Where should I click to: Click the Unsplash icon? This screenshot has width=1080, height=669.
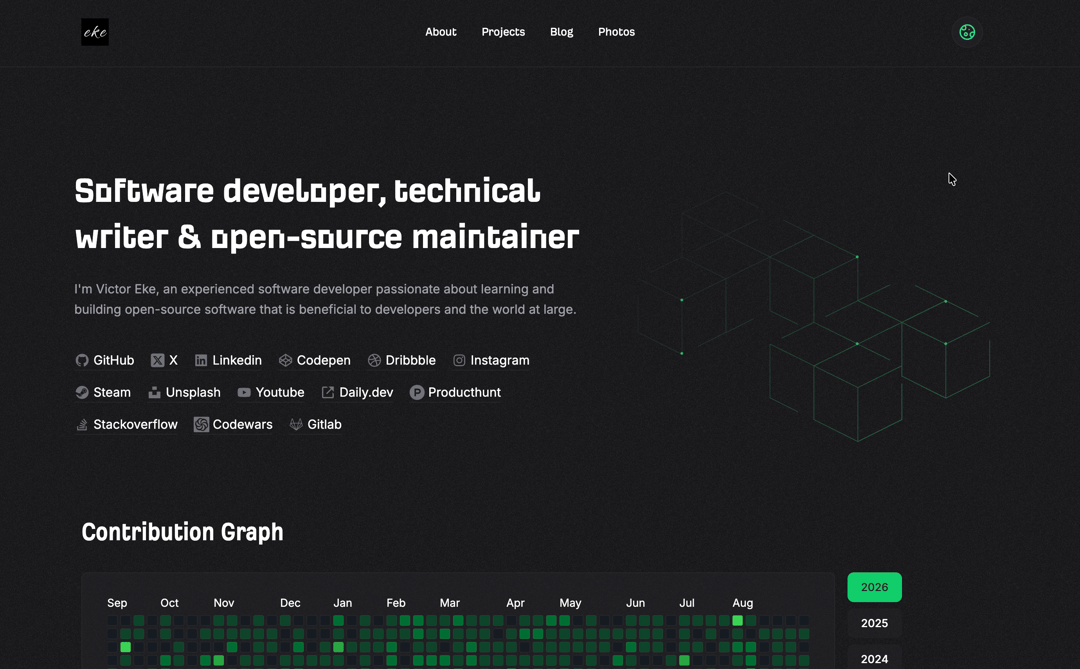[154, 392]
